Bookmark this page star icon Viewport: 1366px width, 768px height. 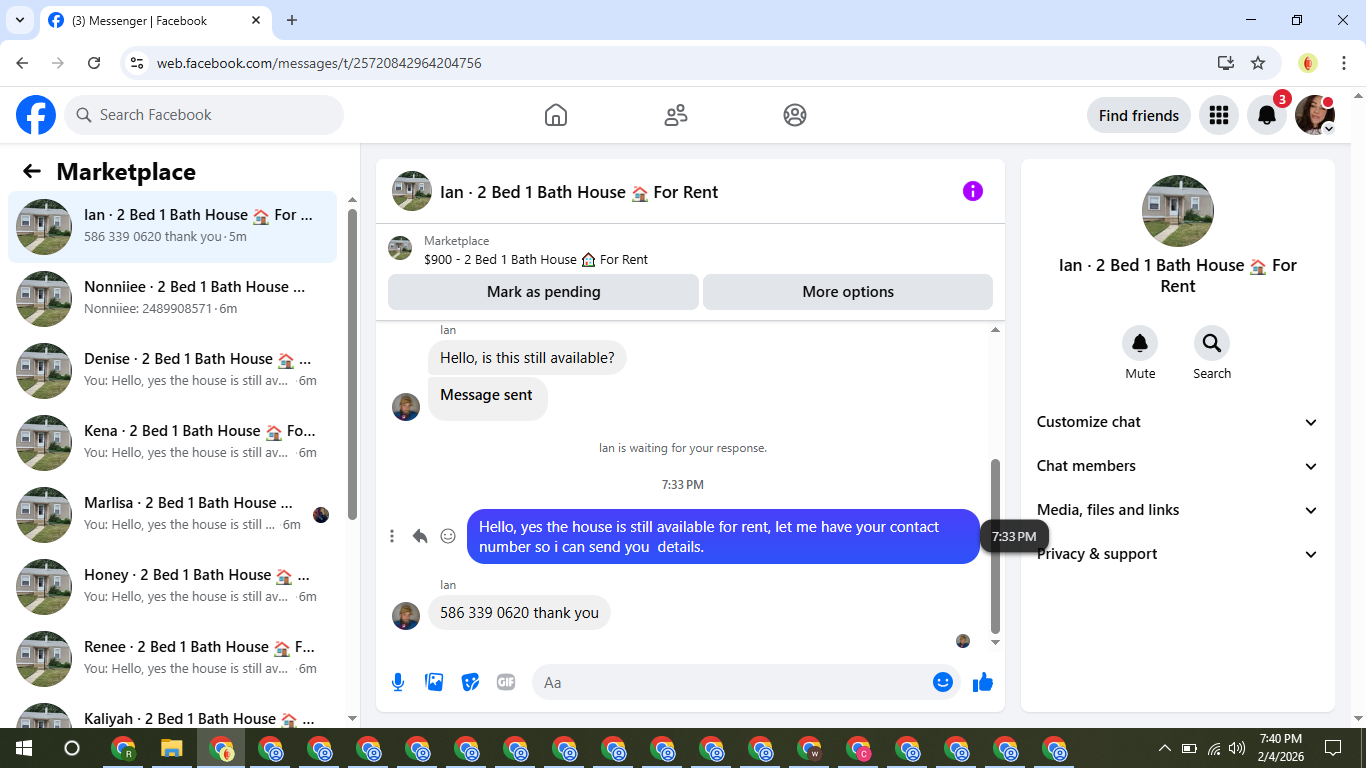[1258, 63]
